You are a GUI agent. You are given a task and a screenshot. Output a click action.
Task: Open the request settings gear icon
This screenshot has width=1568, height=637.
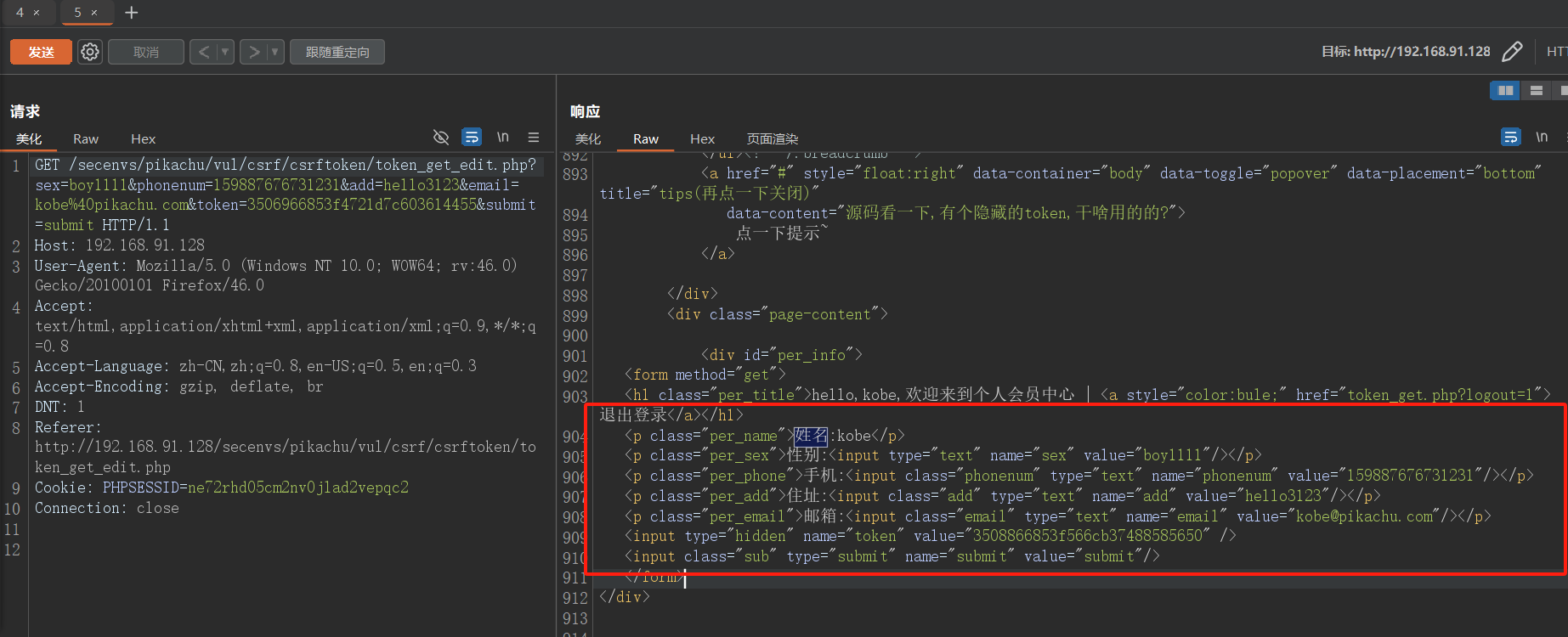pos(90,52)
